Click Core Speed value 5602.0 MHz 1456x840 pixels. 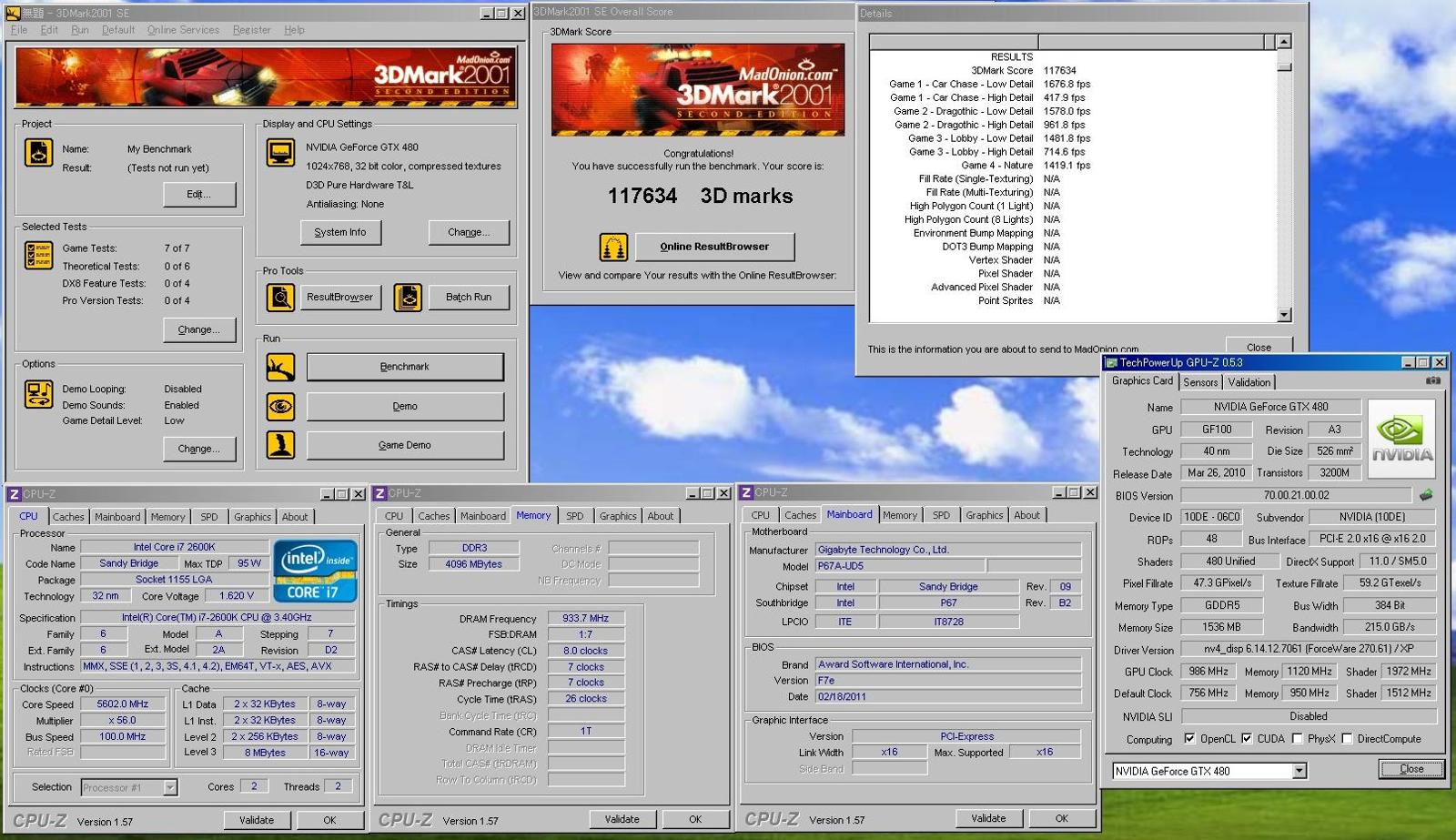pyautogui.click(x=123, y=703)
